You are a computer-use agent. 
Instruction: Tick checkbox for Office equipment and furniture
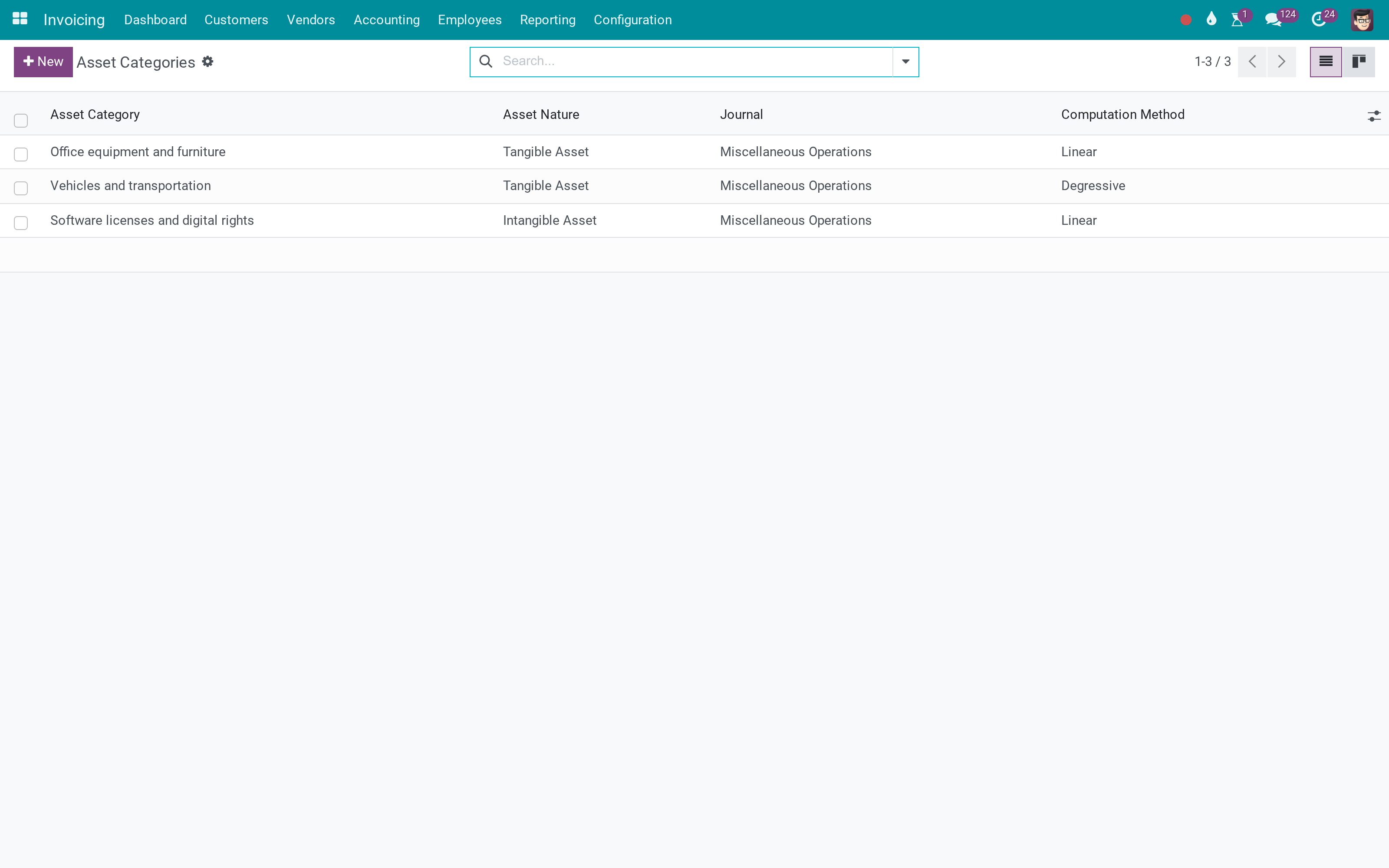(21, 154)
